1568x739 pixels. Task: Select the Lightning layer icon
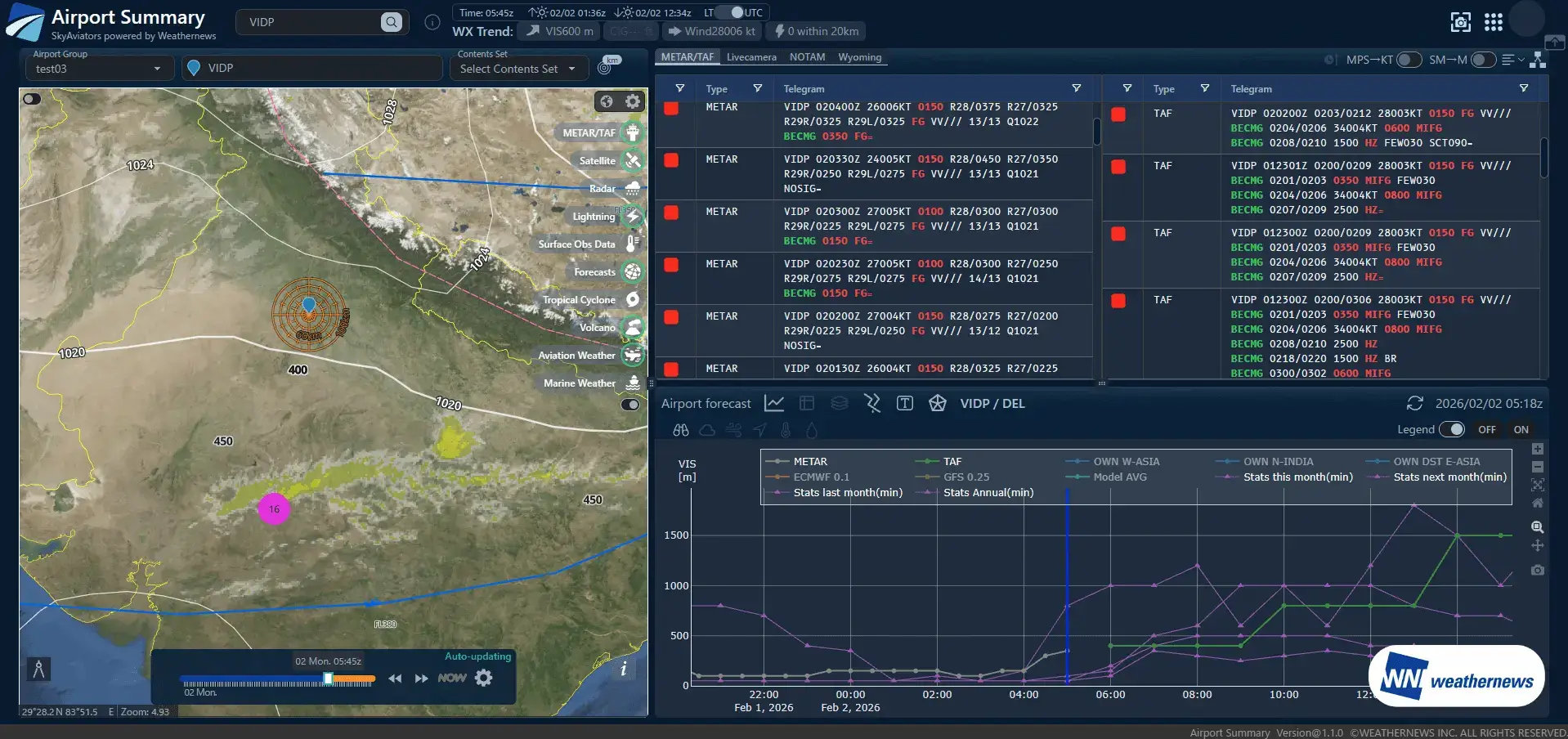pos(632,217)
